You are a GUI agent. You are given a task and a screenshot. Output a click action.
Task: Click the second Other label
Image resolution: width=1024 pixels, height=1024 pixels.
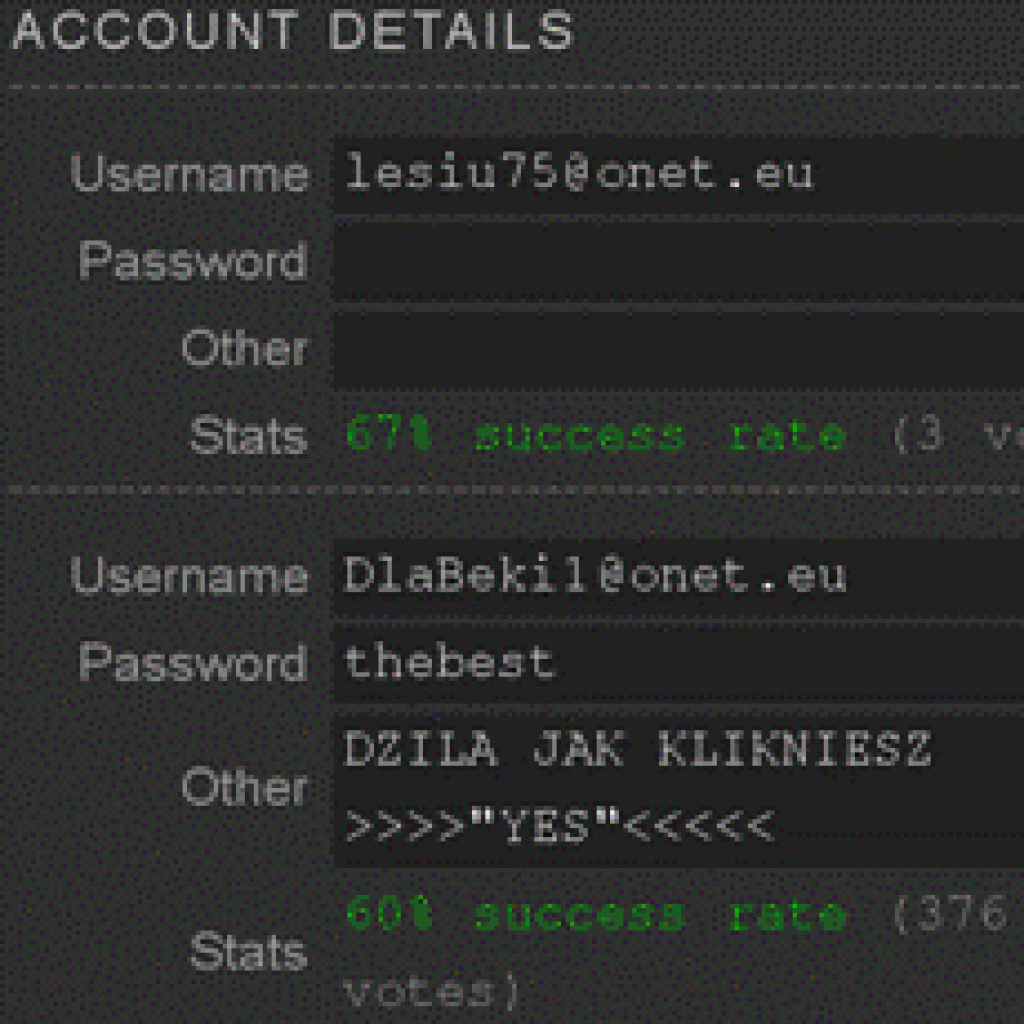pyautogui.click(x=244, y=787)
